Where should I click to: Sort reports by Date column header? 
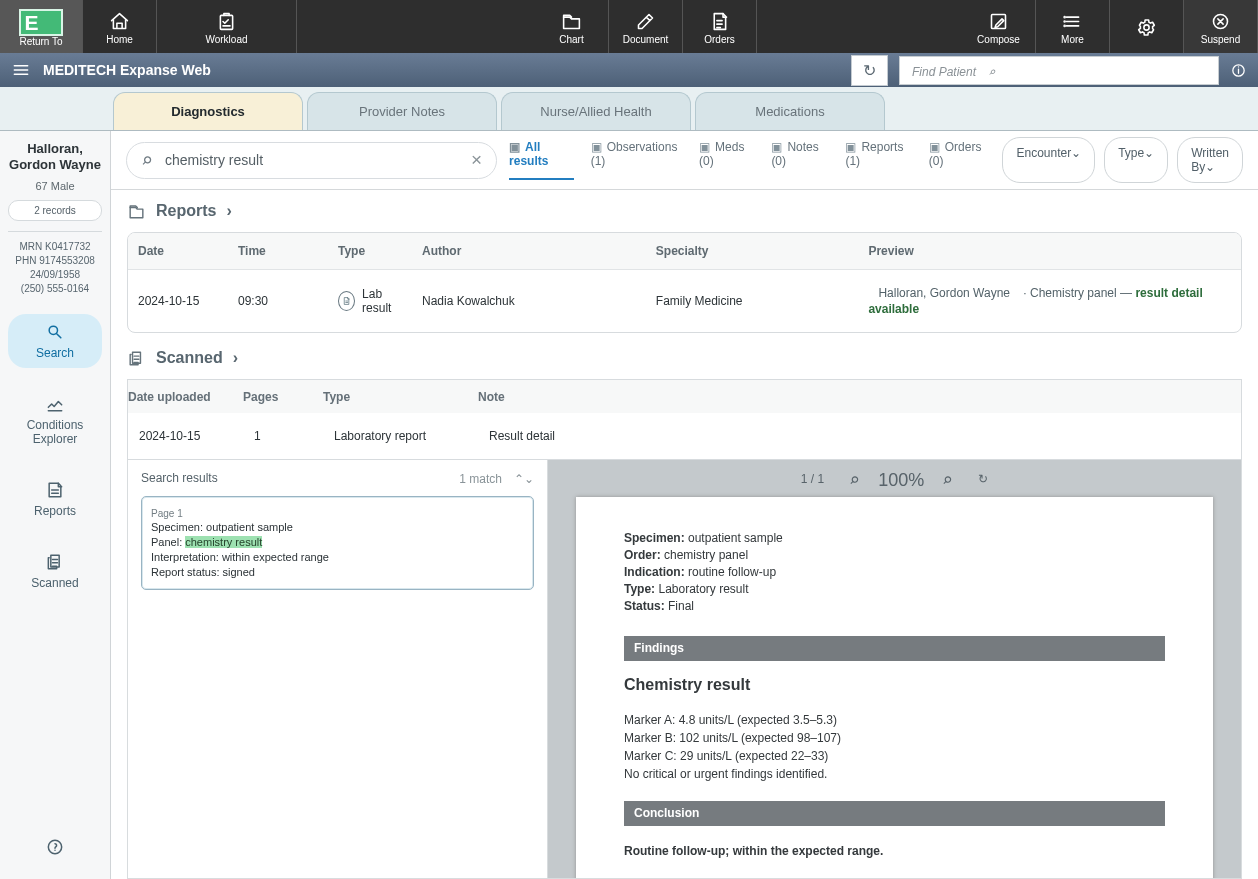point(151,251)
